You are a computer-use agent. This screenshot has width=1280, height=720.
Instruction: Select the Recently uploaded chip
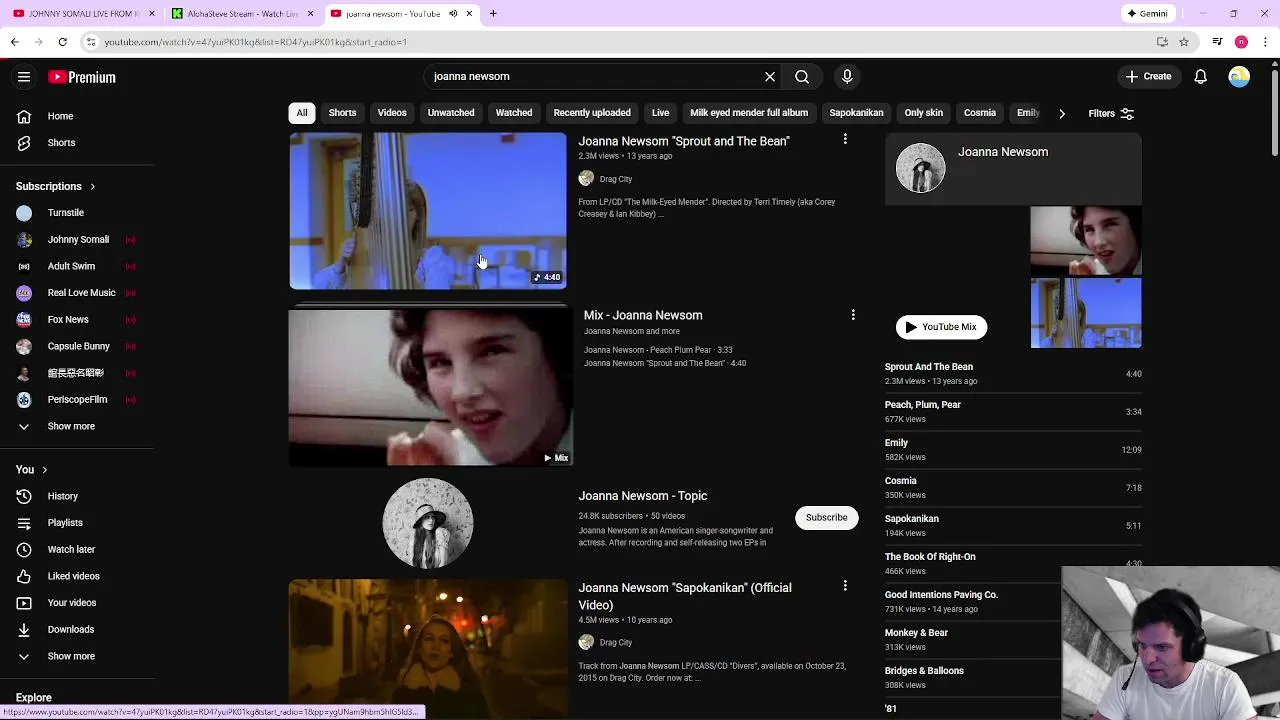pos(592,113)
